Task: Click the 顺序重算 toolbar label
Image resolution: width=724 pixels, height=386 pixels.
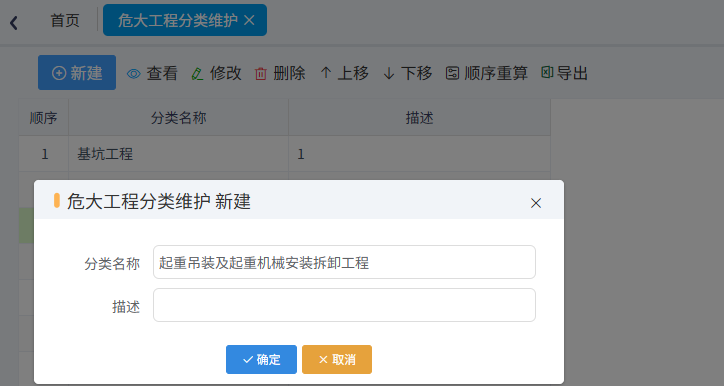Action: click(496, 73)
